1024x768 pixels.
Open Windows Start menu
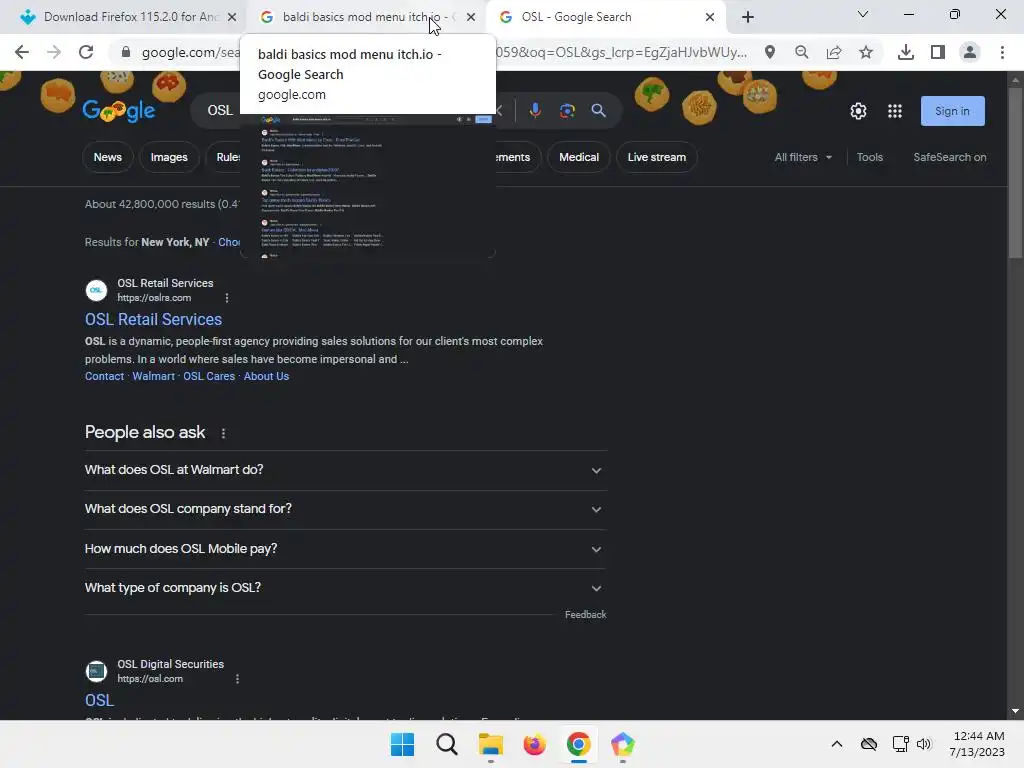point(402,744)
